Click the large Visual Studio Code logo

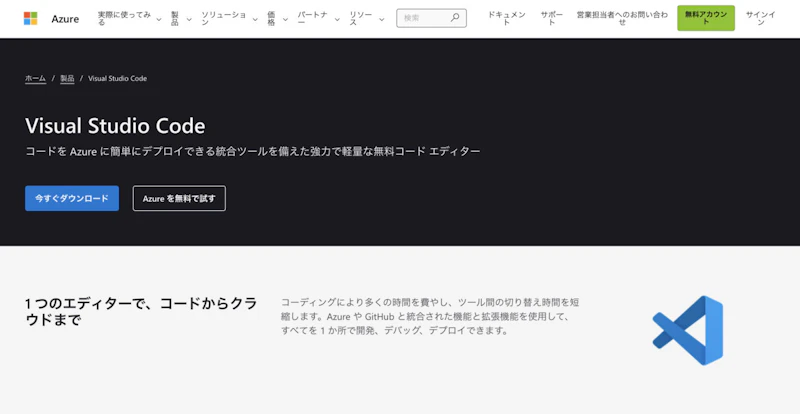tap(688, 330)
